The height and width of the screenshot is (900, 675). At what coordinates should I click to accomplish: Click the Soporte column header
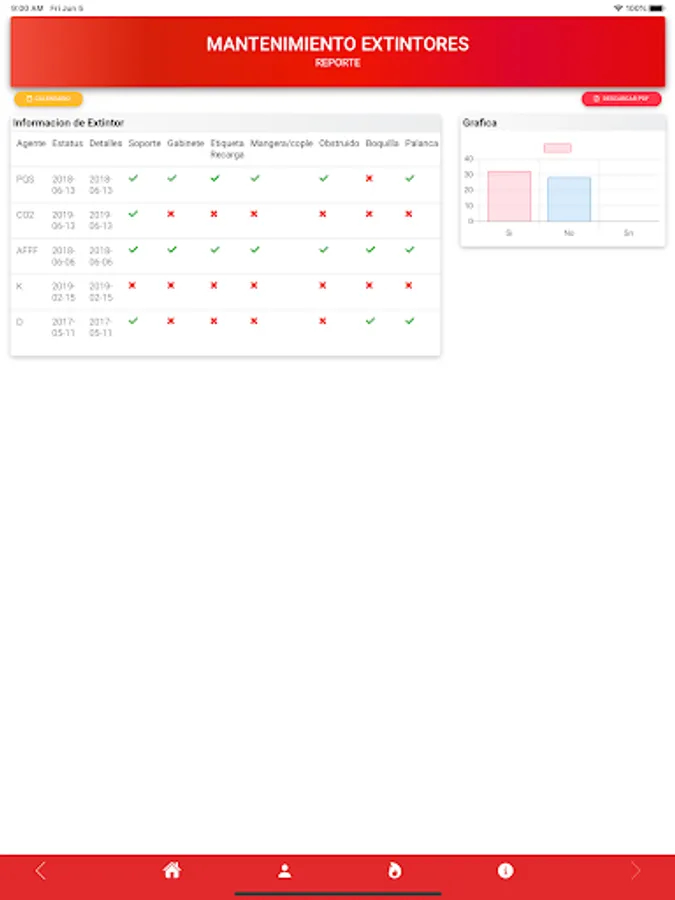click(x=145, y=143)
